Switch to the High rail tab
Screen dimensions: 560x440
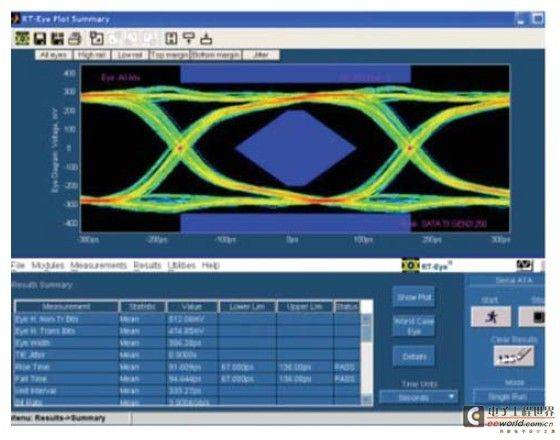tap(92, 55)
